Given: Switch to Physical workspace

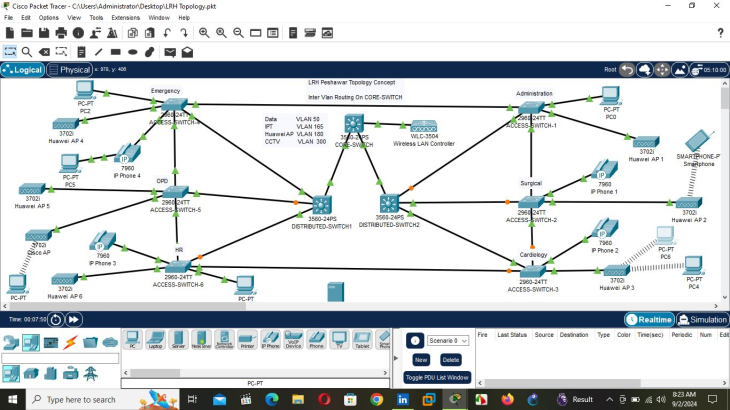Looking at the screenshot, I should point(69,70).
